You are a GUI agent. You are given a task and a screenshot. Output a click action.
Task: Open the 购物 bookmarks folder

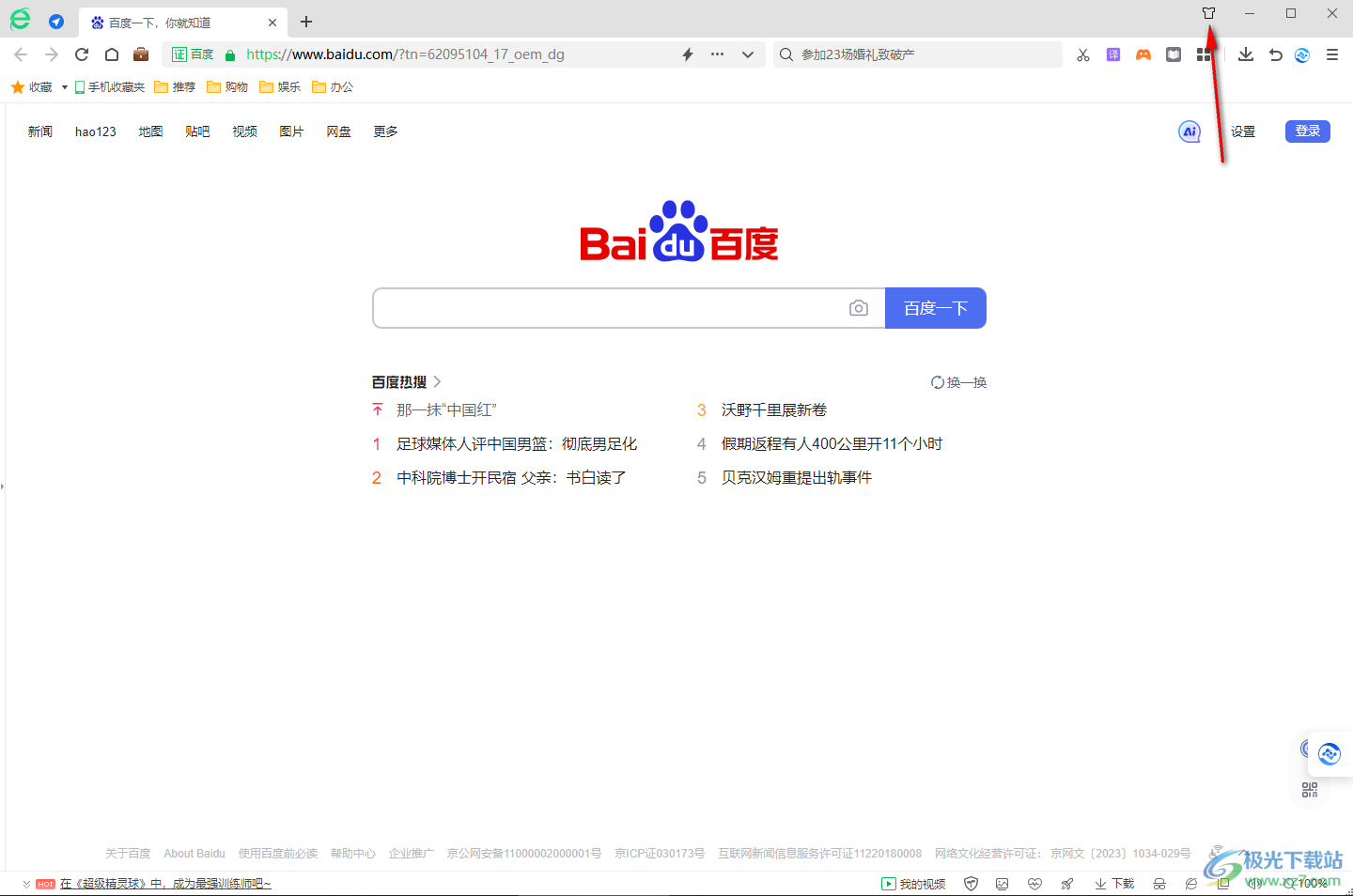click(x=227, y=87)
